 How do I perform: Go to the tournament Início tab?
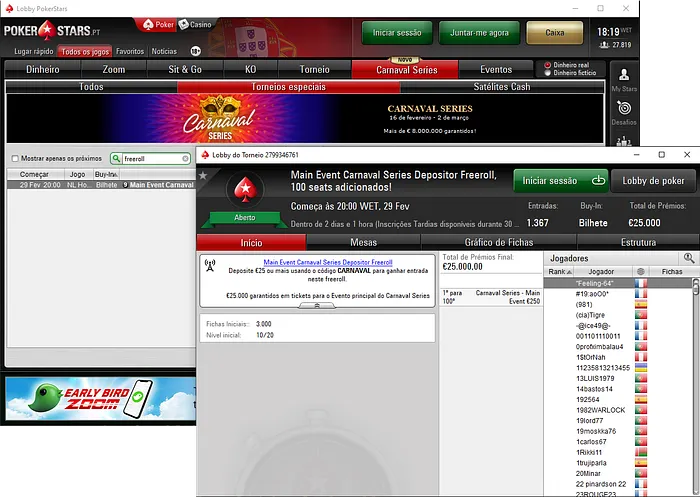[x=251, y=242]
